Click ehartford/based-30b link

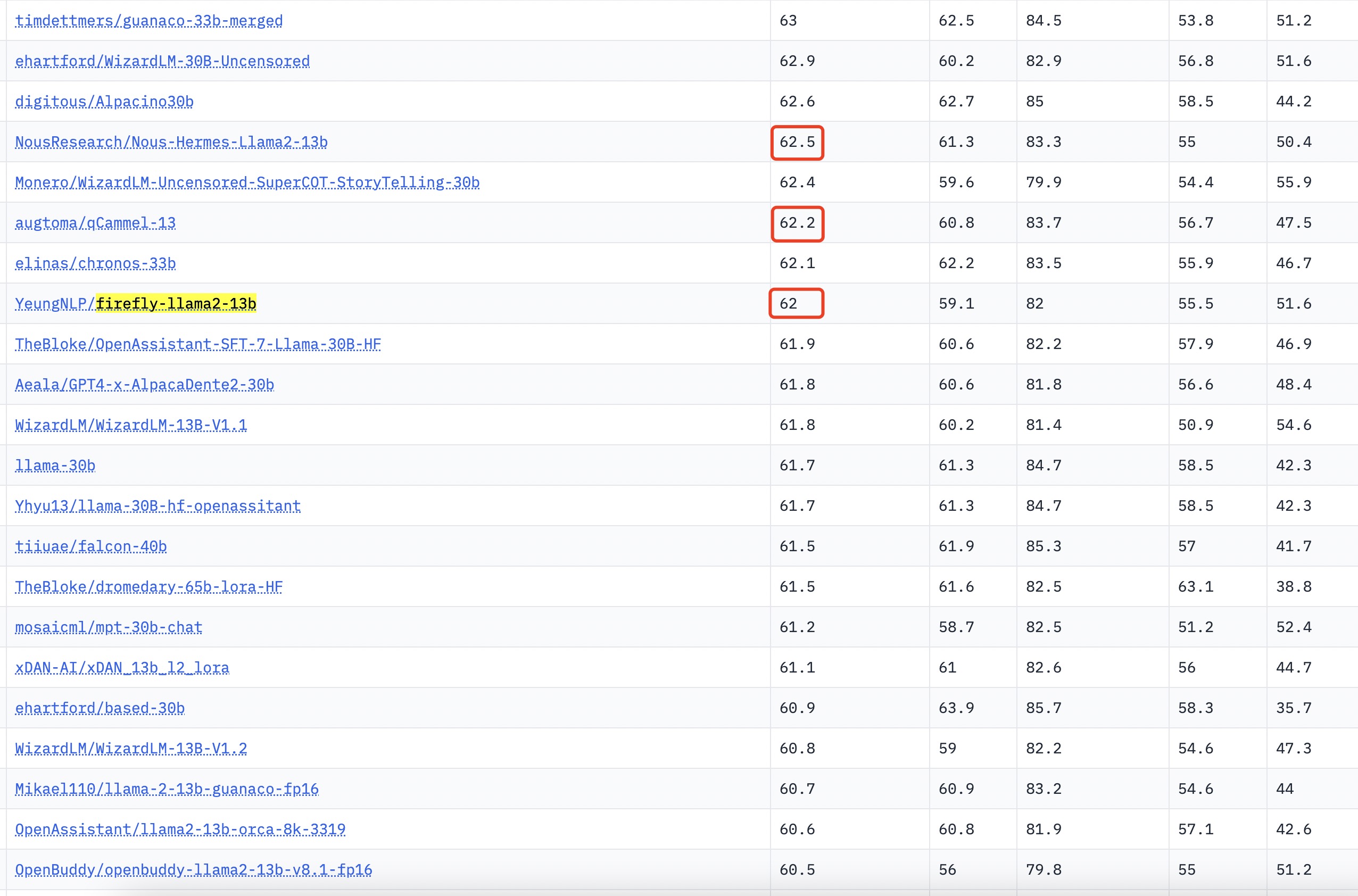(x=100, y=708)
